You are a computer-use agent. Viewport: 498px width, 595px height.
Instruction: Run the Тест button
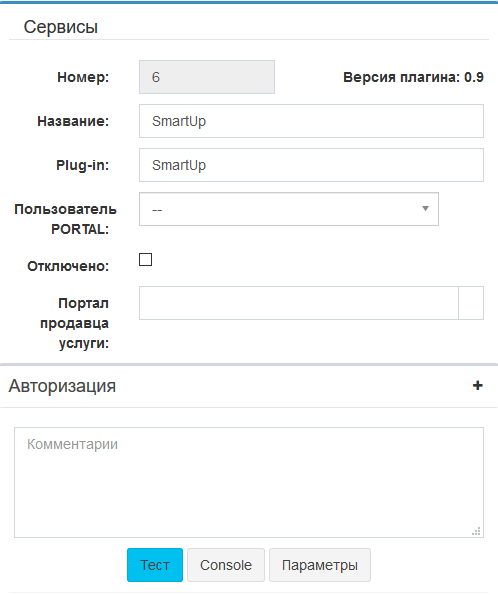[x=155, y=565]
